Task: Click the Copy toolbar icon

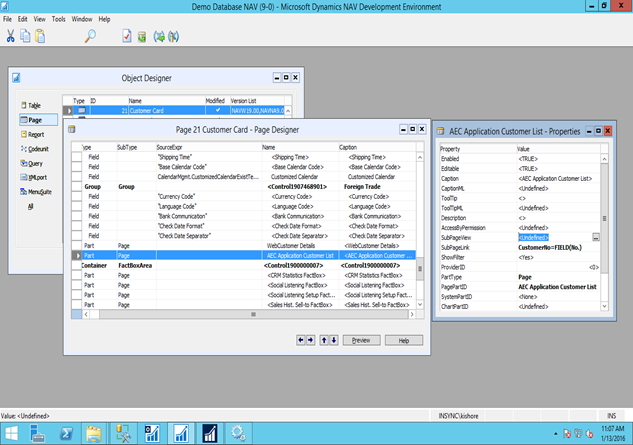Action: tap(25, 36)
